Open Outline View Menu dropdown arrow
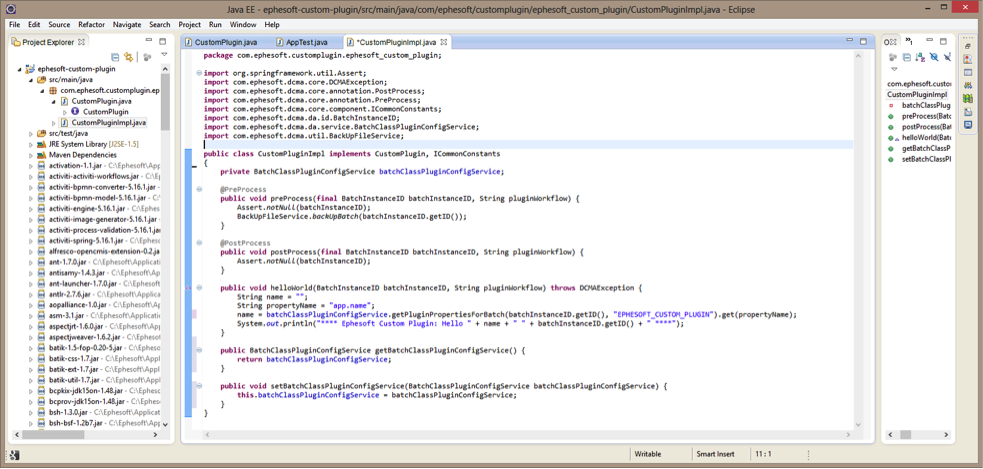The width and height of the screenshot is (983, 469). [x=894, y=69]
